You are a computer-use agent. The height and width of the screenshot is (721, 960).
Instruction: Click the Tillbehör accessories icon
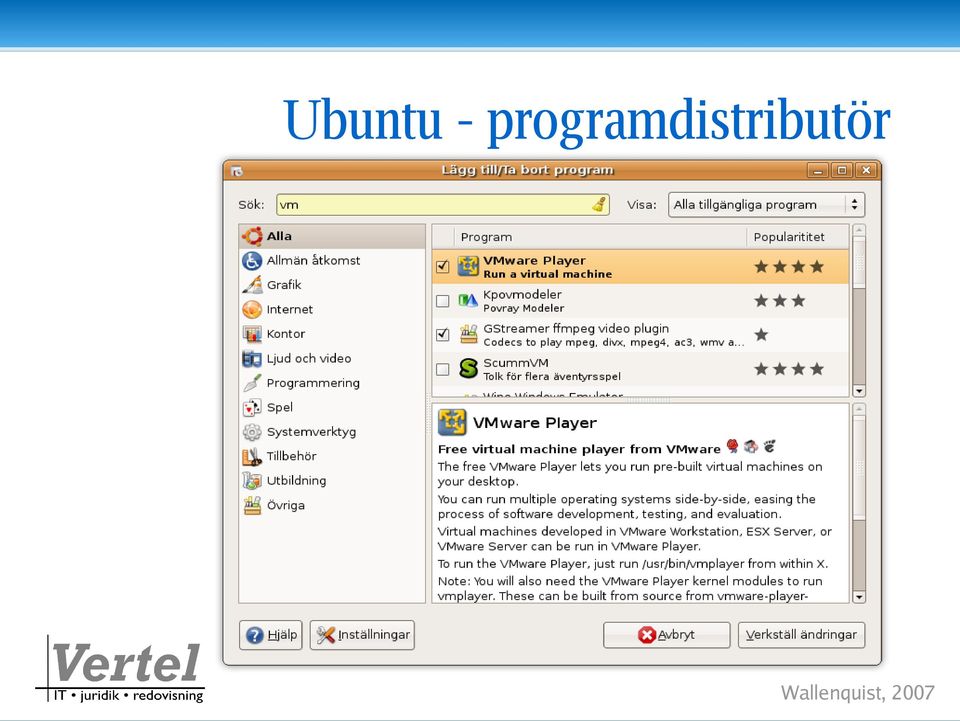click(252, 457)
